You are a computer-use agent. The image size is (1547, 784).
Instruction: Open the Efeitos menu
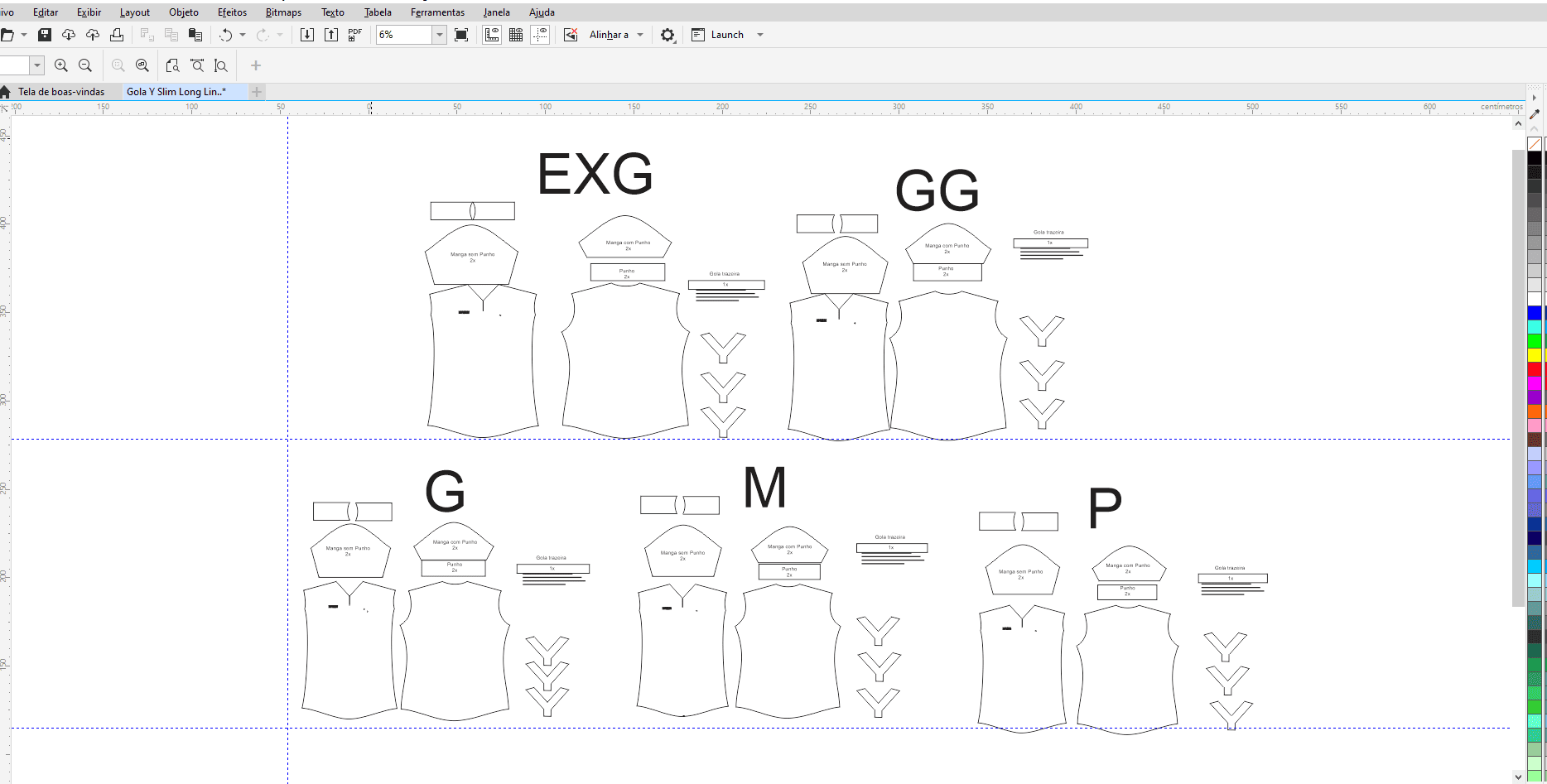(x=233, y=12)
